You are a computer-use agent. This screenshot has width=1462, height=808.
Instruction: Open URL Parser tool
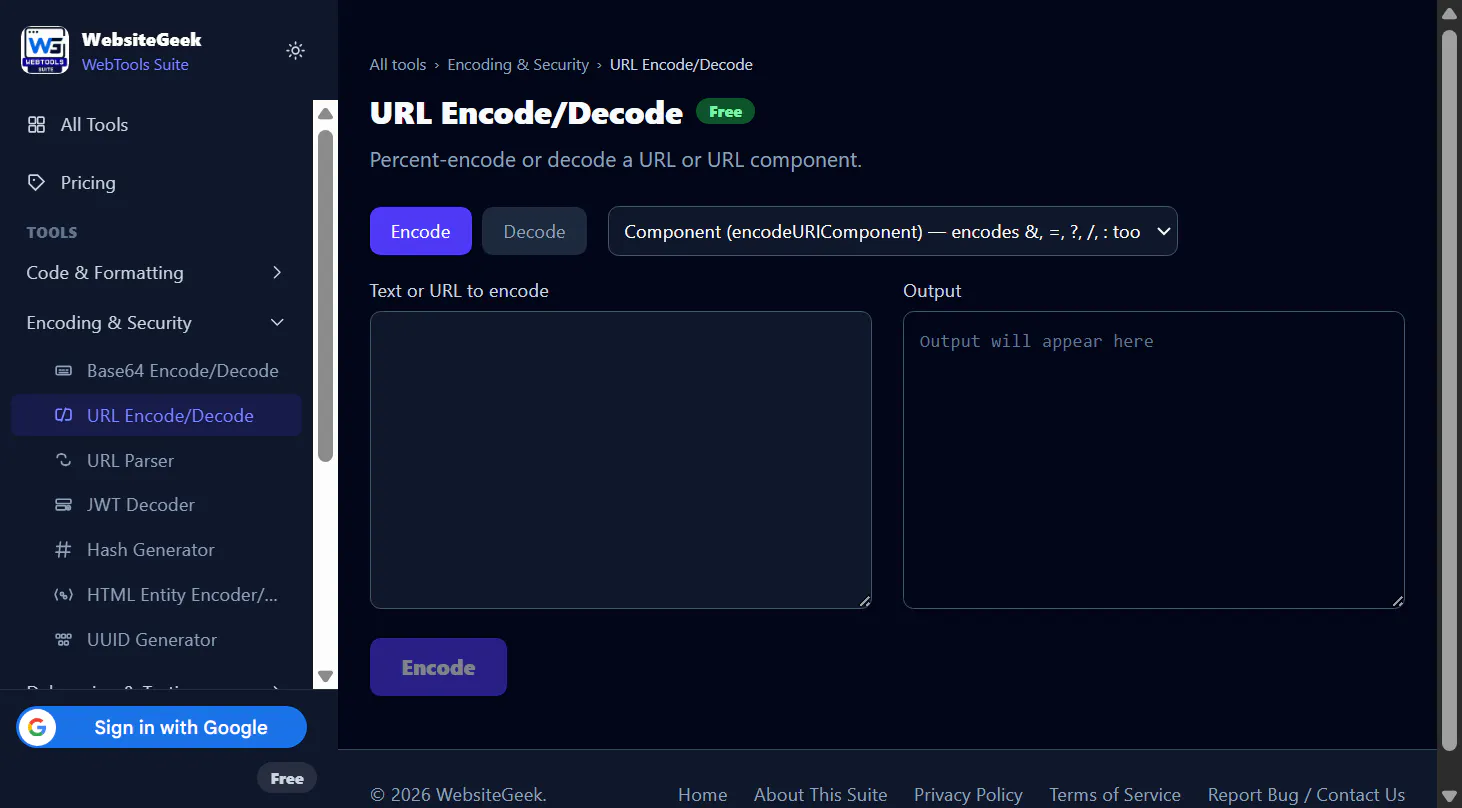[156, 460]
